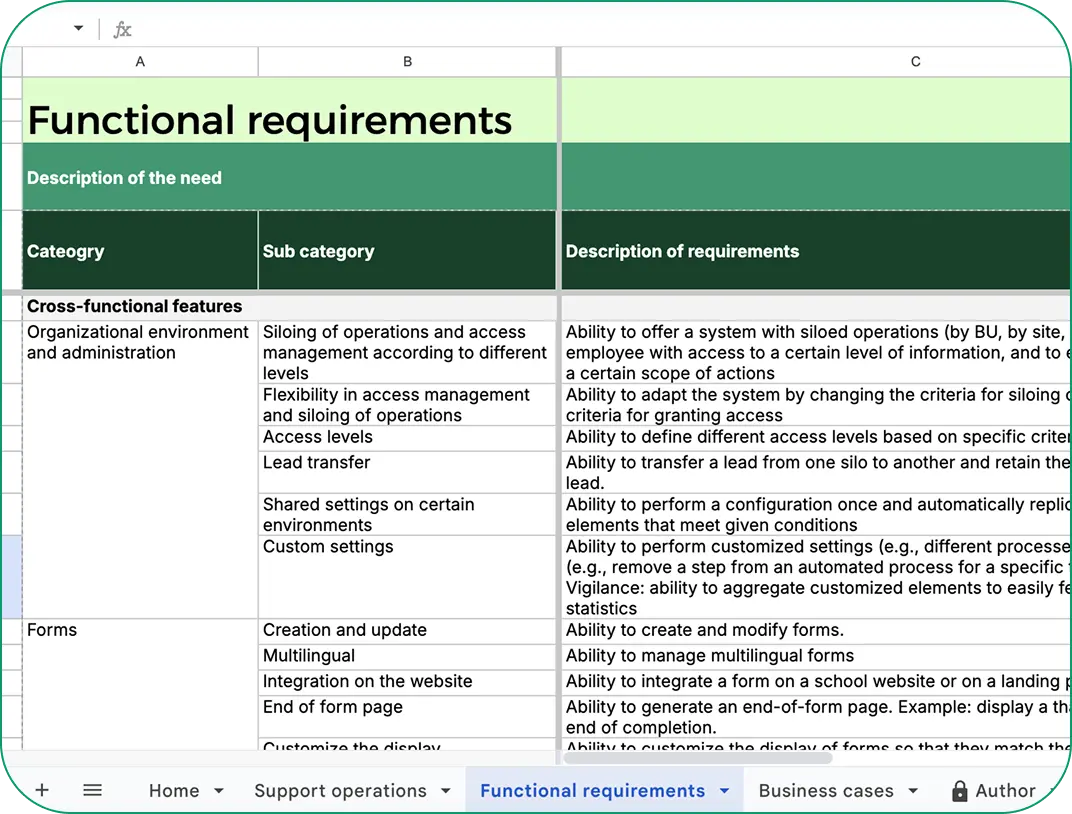Switch to the Author sheet tab

[1005, 791]
